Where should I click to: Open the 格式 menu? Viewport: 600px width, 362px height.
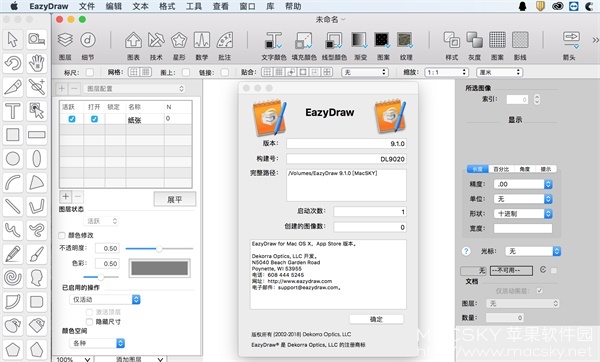(167, 7)
